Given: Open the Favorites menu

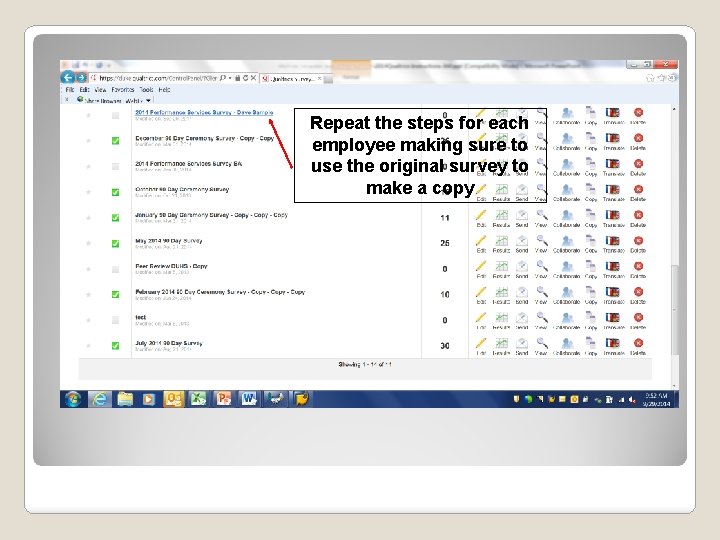Looking at the screenshot, I should [123, 90].
